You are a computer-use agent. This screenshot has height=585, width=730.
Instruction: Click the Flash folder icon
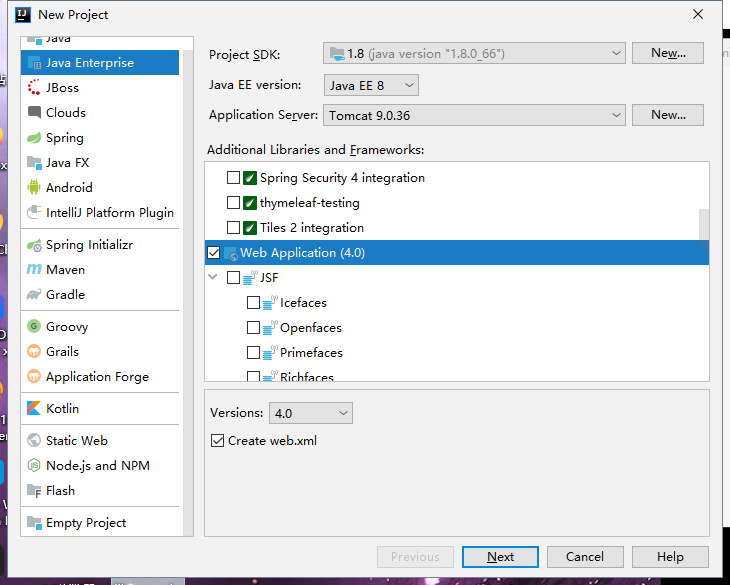tap(34, 491)
